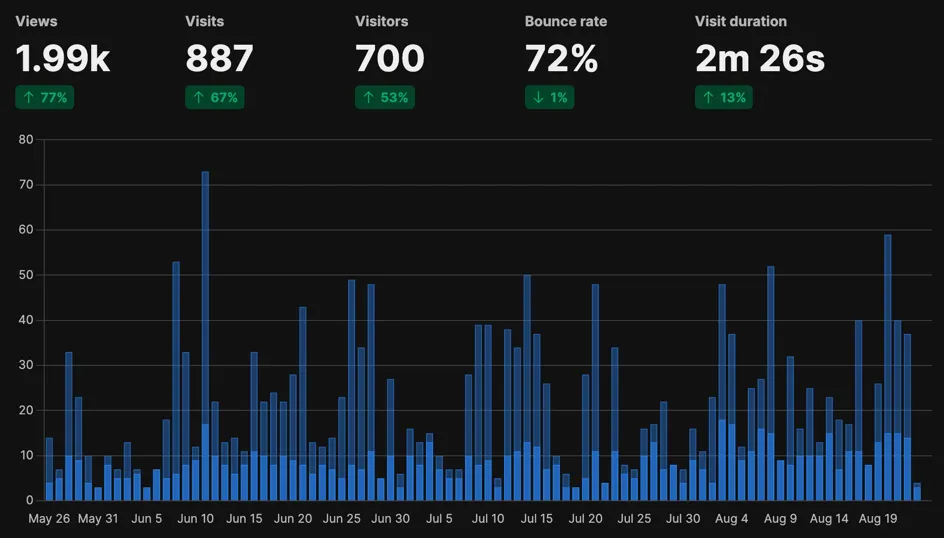The image size is (944, 538).
Task: Click the up arrow in the 13% badge
Action: [709, 98]
